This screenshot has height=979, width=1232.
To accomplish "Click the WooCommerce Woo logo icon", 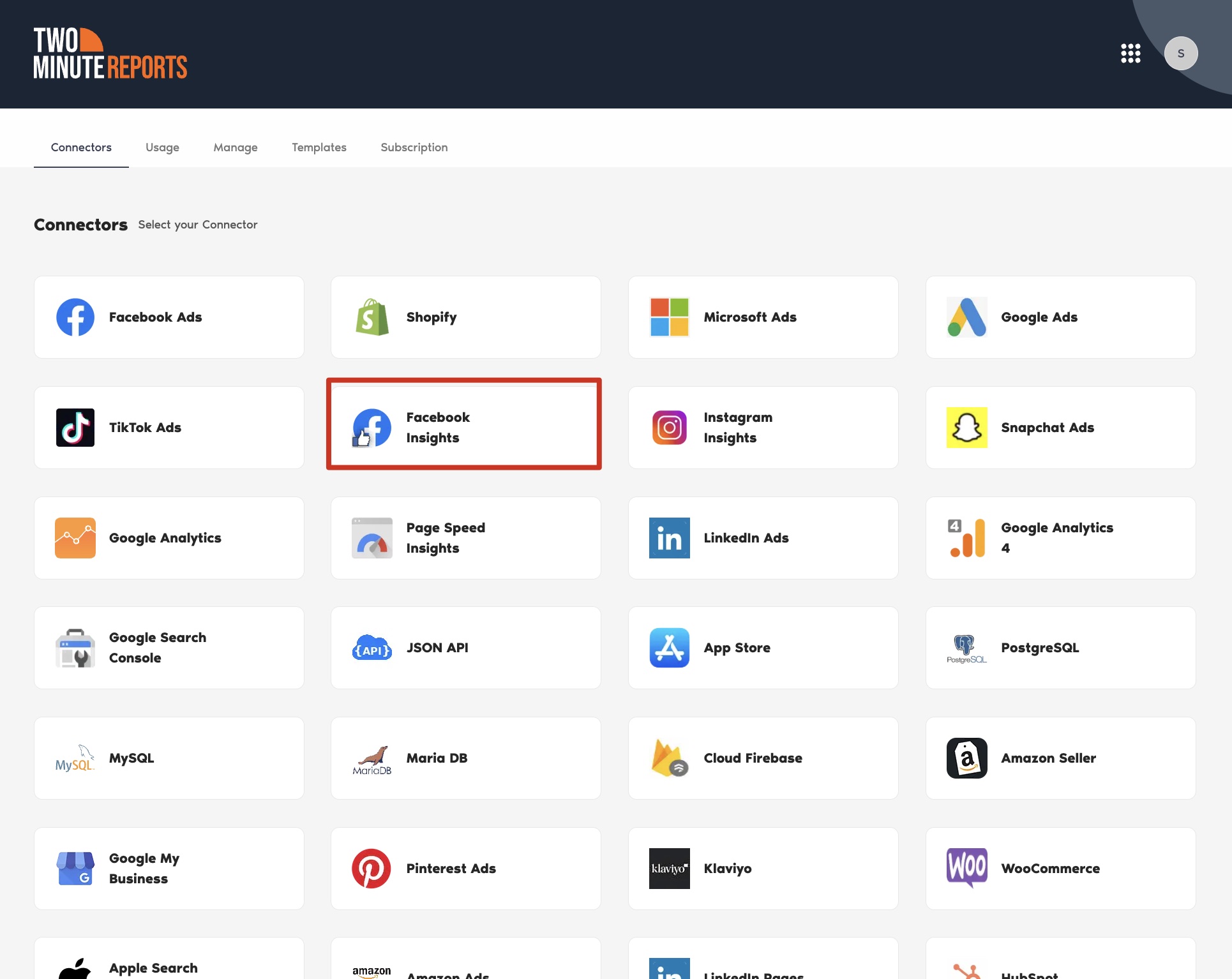I will 967,869.
